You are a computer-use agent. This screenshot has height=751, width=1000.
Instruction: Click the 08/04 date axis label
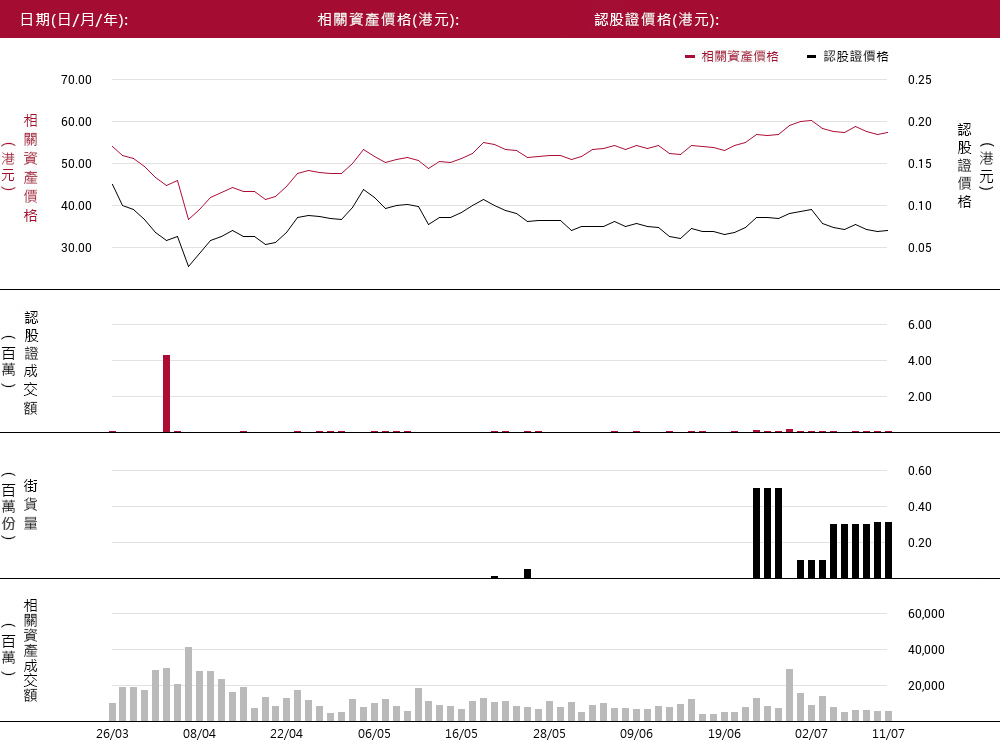click(x=199, y=734)
